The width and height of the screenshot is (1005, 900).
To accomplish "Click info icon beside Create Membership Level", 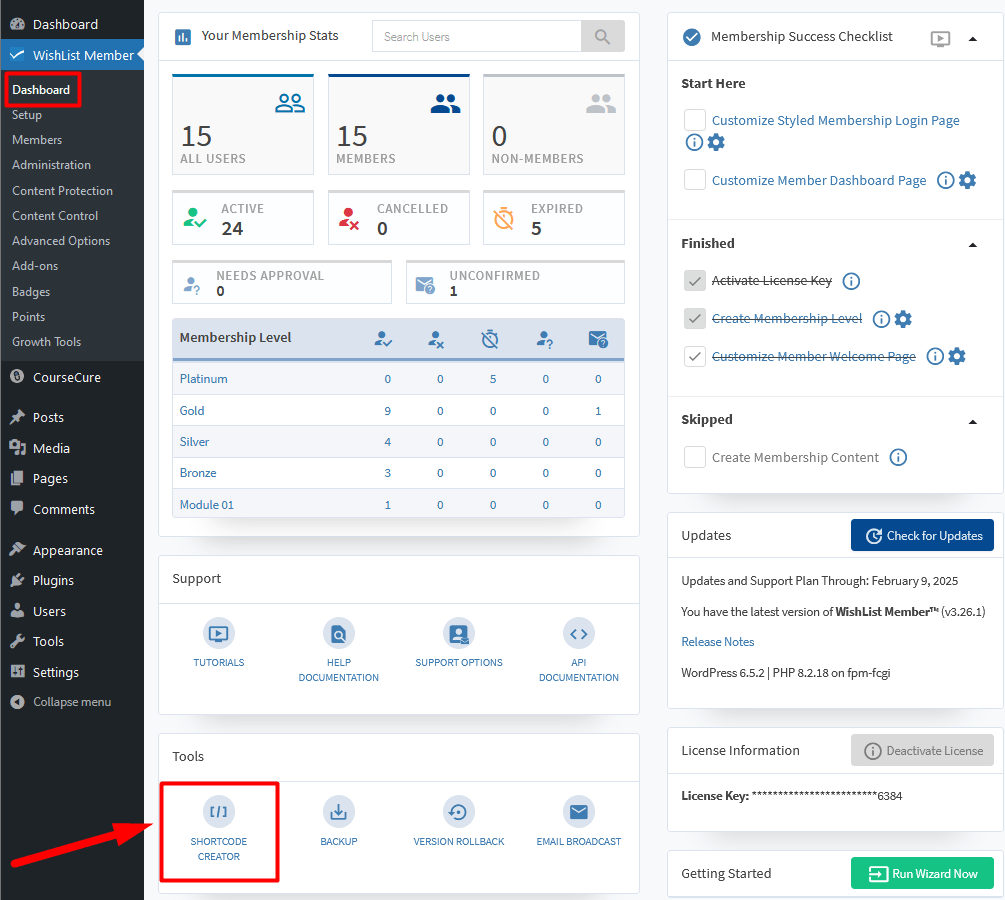I will click(881, 319).
